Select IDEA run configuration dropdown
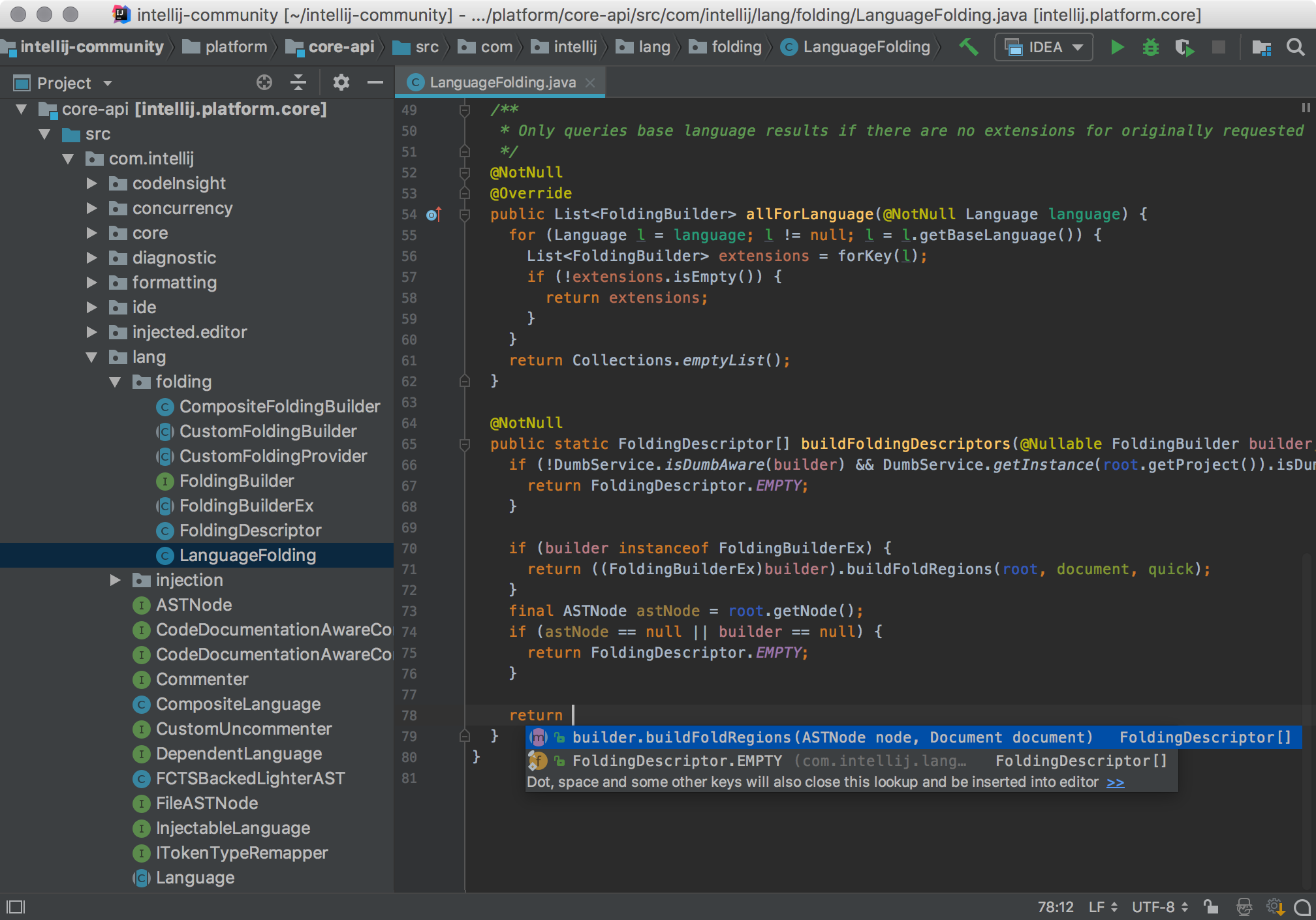Image resolution: width=1316 pixels, height=920 pixels. [x=1044, y=48]
